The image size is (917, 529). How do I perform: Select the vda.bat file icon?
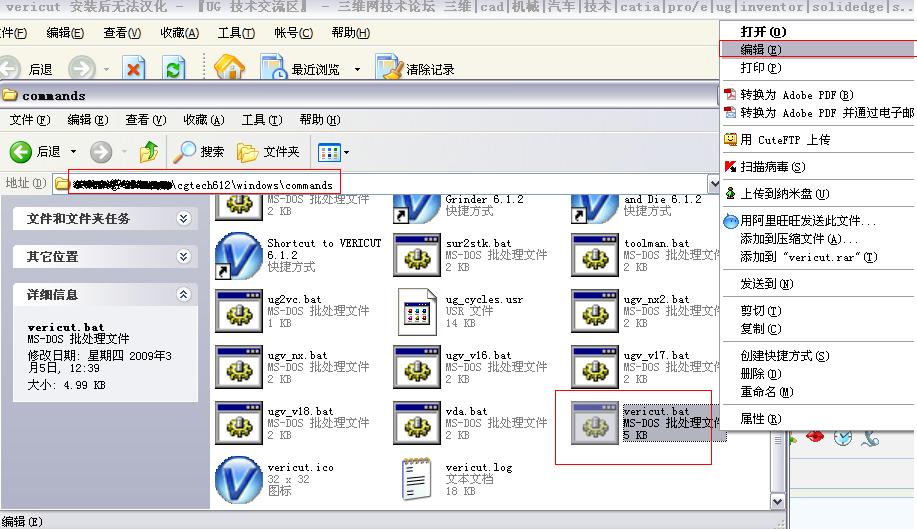click(x=417, y=423)
